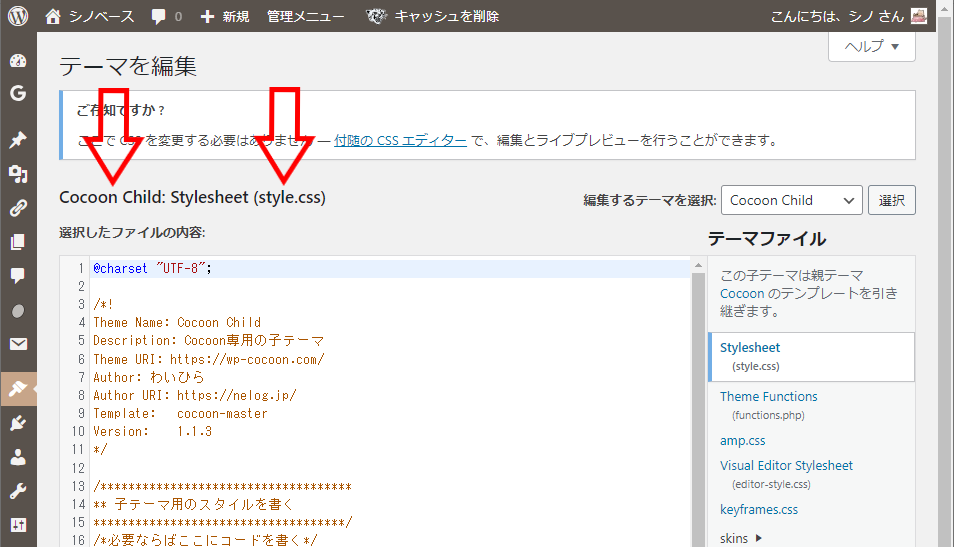Screen dimensions: 954x547
Task: Open the amp.css theme file
Action: coord(742,441)
